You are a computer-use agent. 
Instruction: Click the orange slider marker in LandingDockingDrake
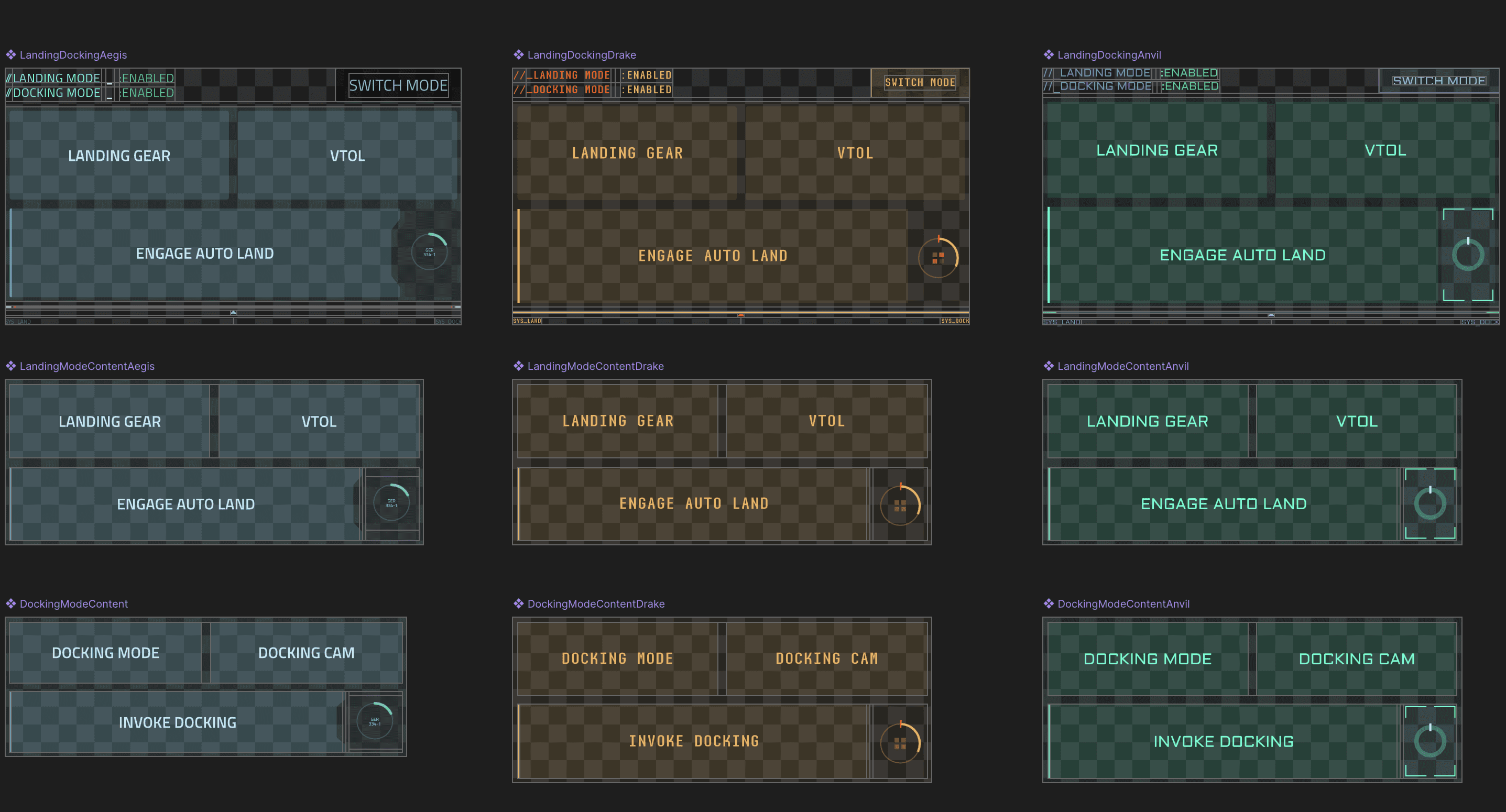[741, 315]
